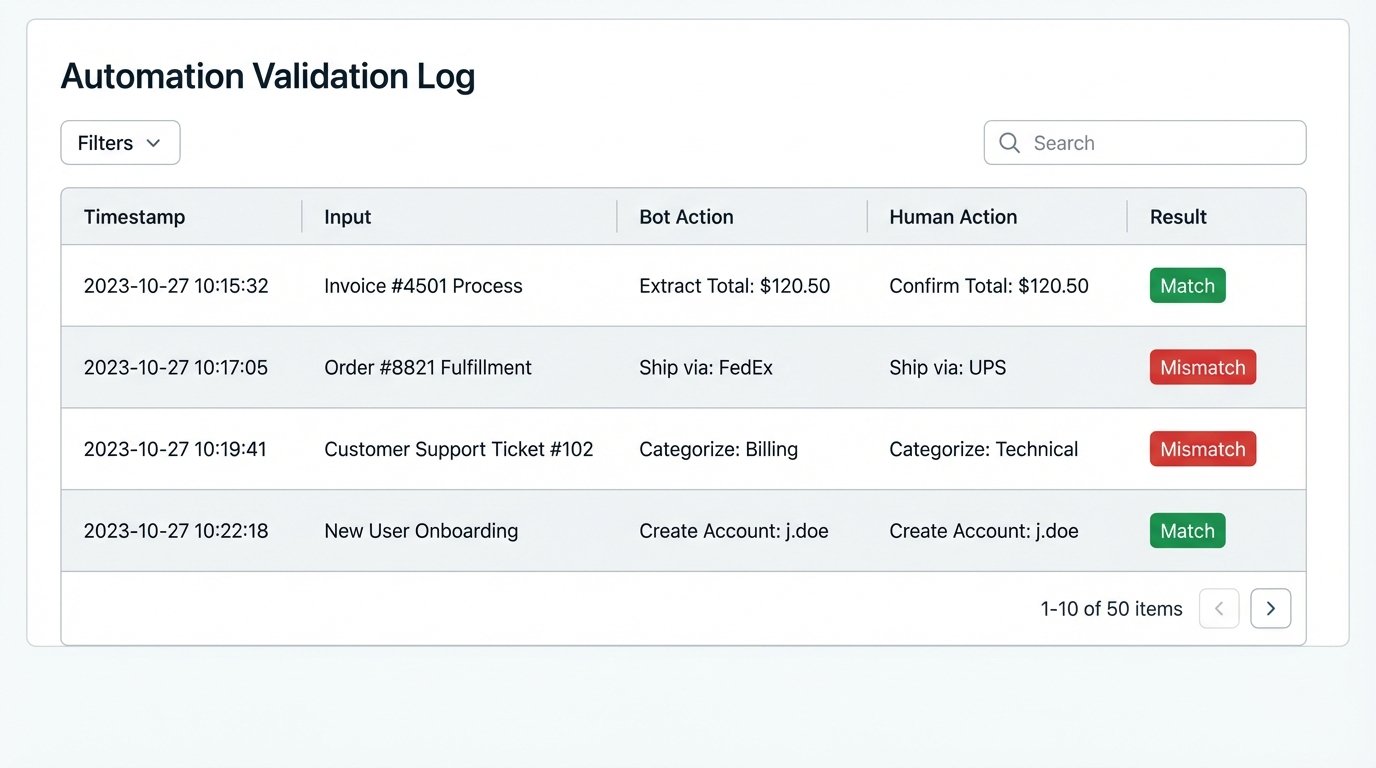Image resolution: width=1376 pixels, height=768 pixels.
Task: Sort by the Result column
Action: 1177,216
